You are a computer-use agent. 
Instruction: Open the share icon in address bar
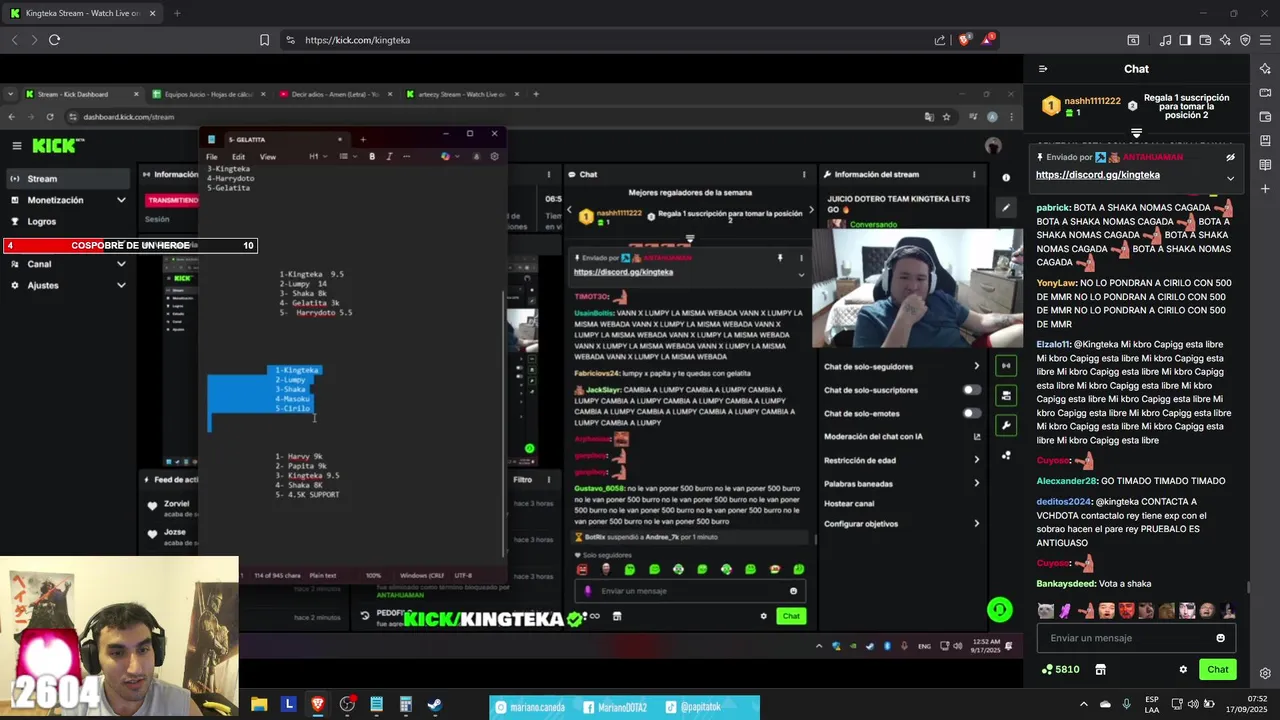coord(940,40)
